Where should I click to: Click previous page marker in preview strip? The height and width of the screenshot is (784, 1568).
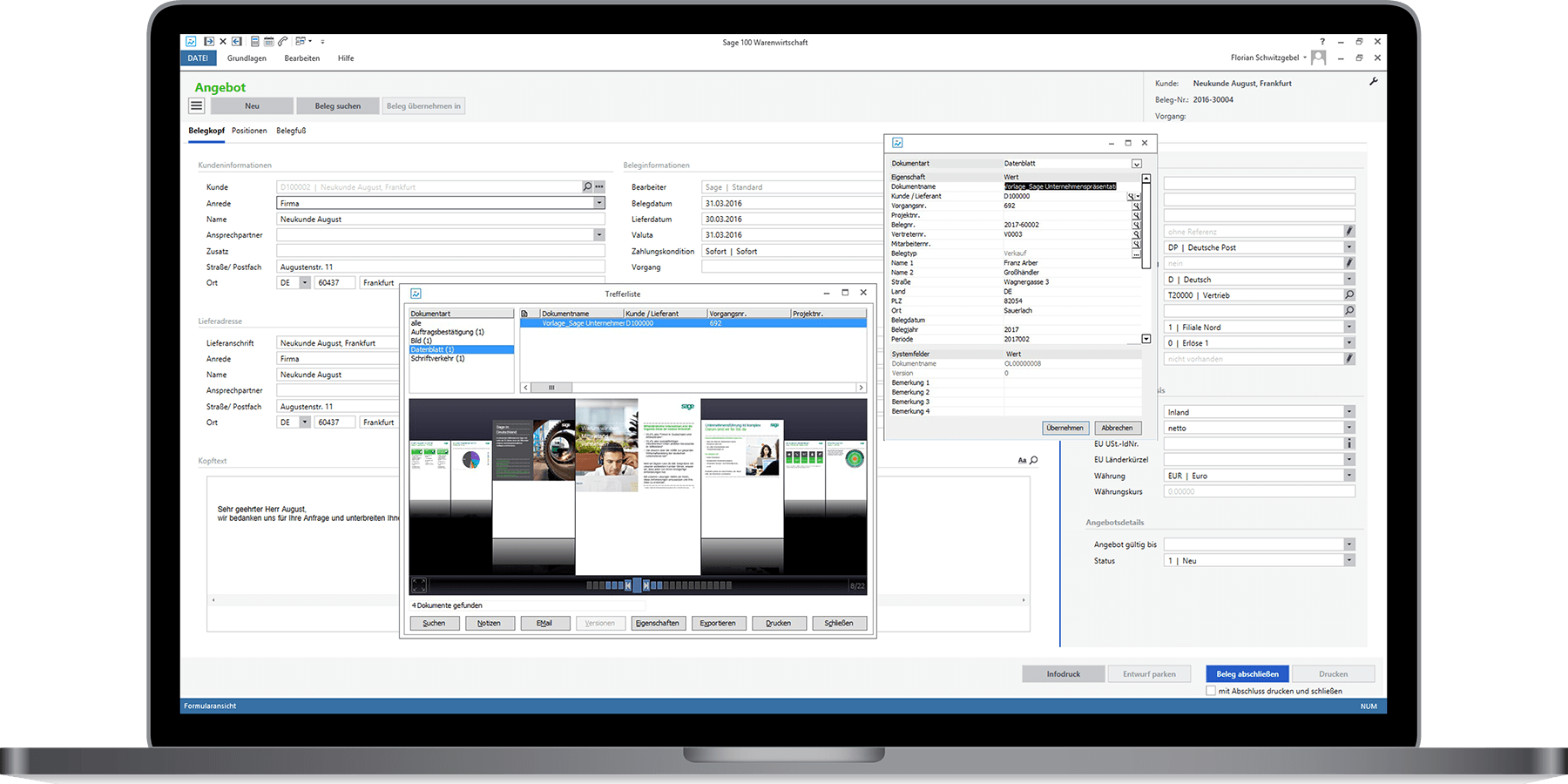628,585
